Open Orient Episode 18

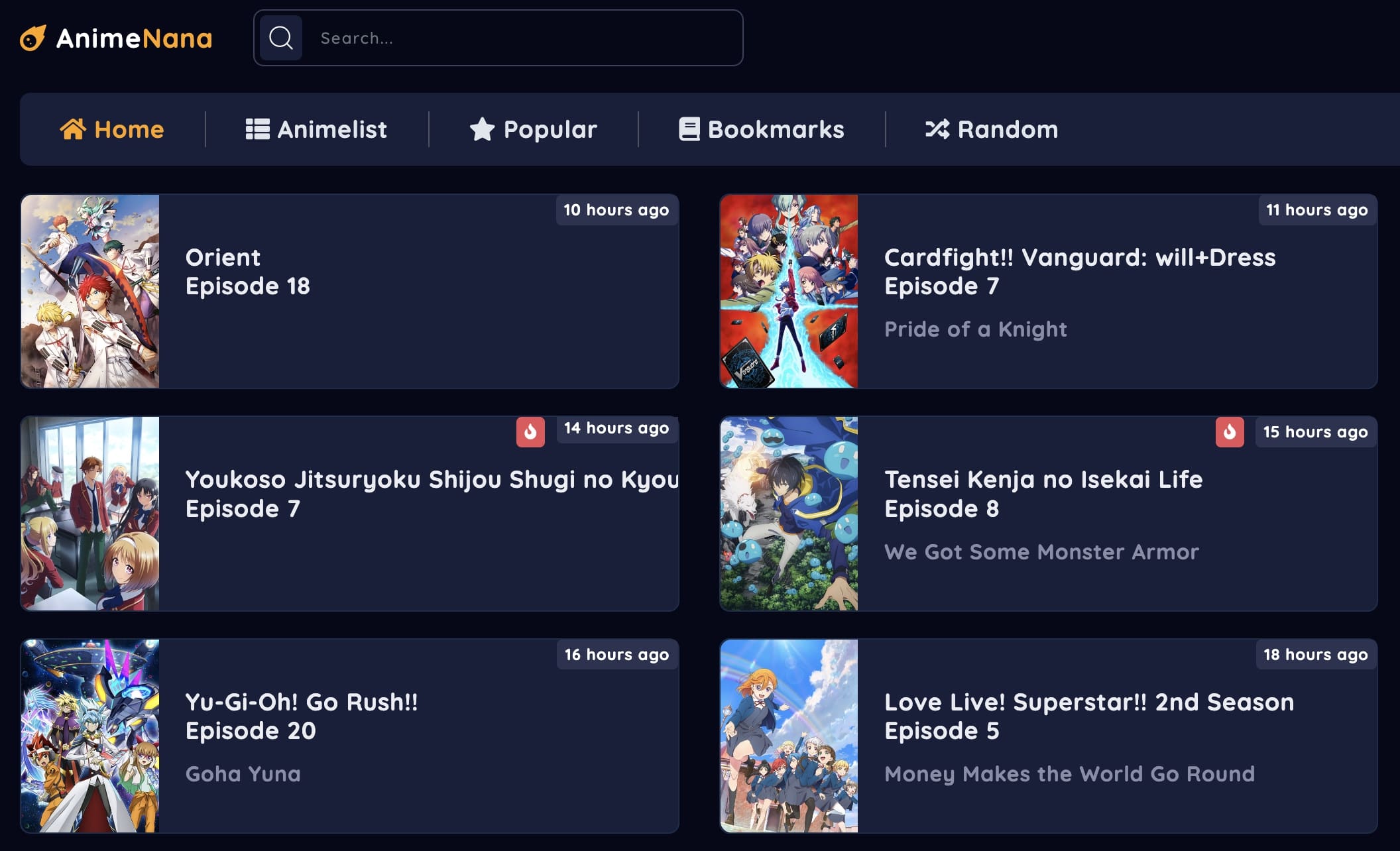point(248,272)
